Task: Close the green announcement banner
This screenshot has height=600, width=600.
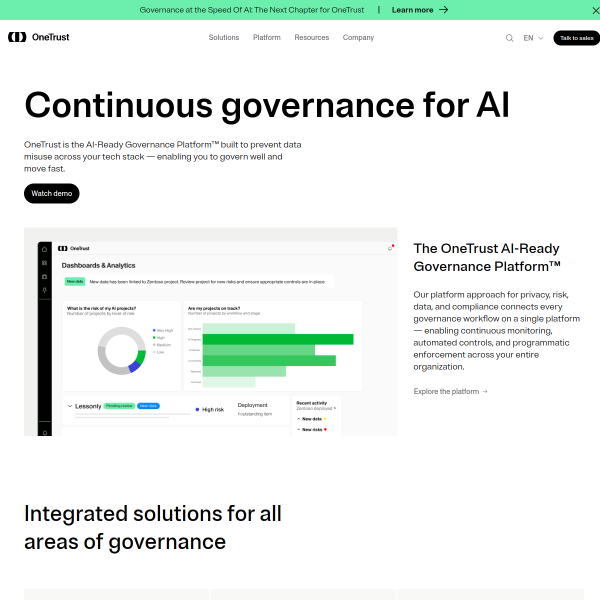Action: click(x=595, y=10)
